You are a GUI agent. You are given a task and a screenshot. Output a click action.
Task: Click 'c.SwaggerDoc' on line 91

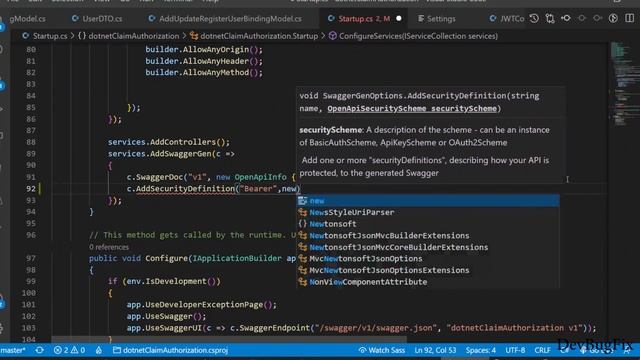pos(154,177)
